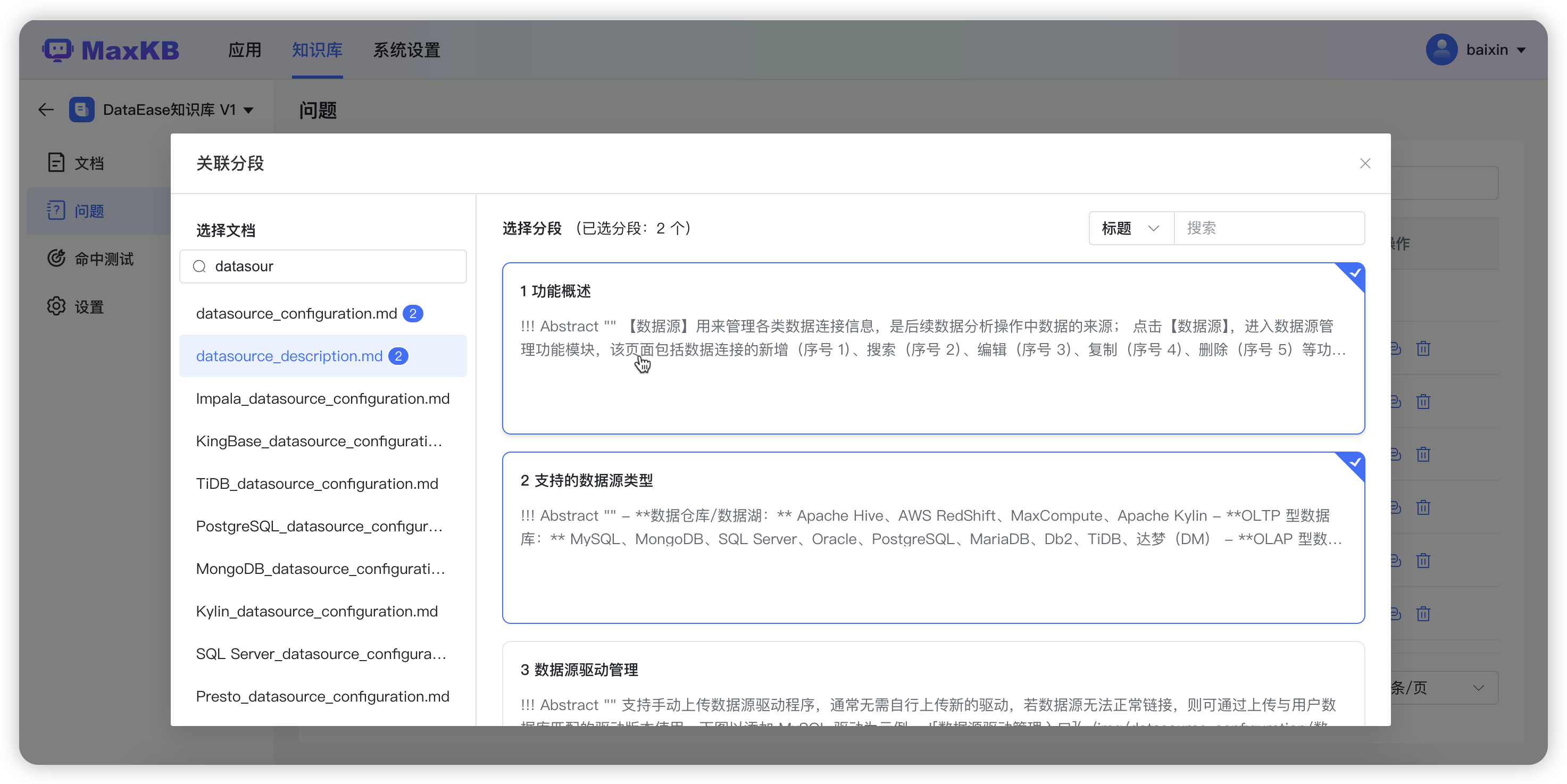Select the 3 数据源驱动管理 segment card

(x=933, y=683)
